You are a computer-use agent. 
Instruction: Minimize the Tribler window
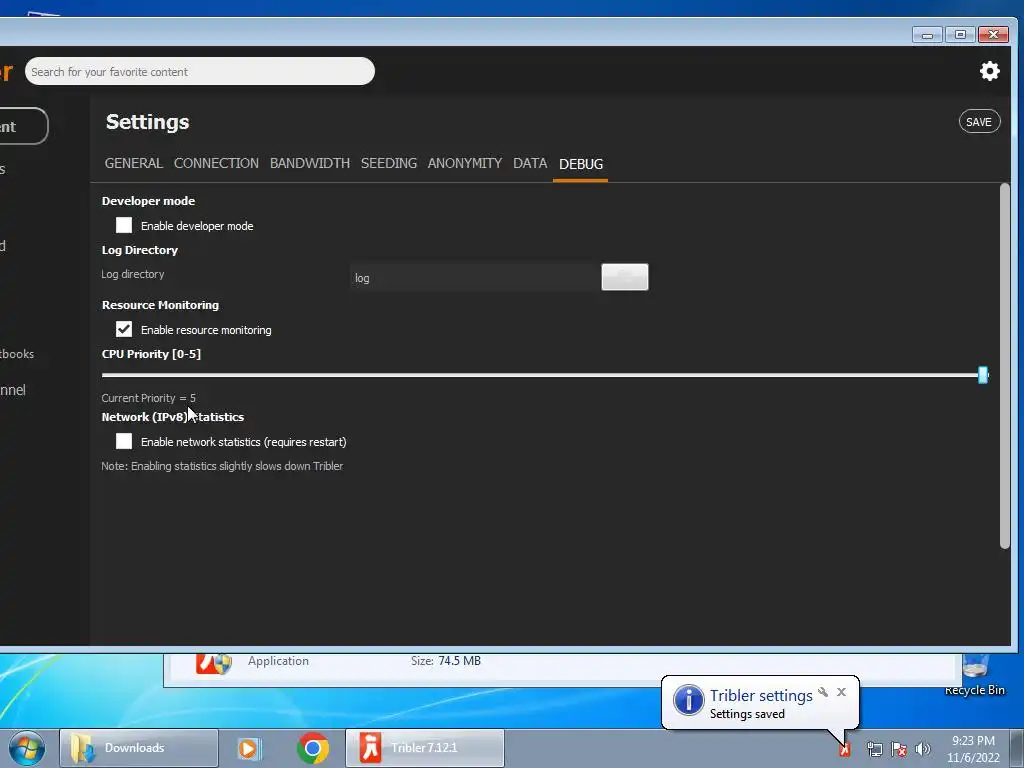(927, 35)
